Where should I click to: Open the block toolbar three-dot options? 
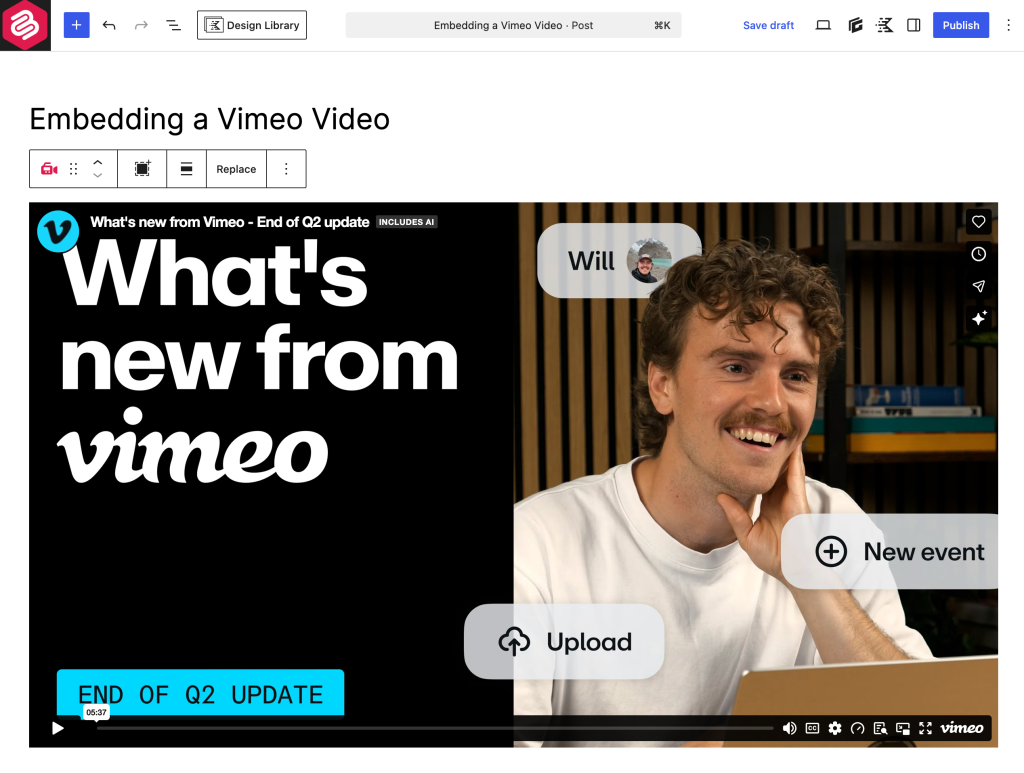tap(286, 169)
